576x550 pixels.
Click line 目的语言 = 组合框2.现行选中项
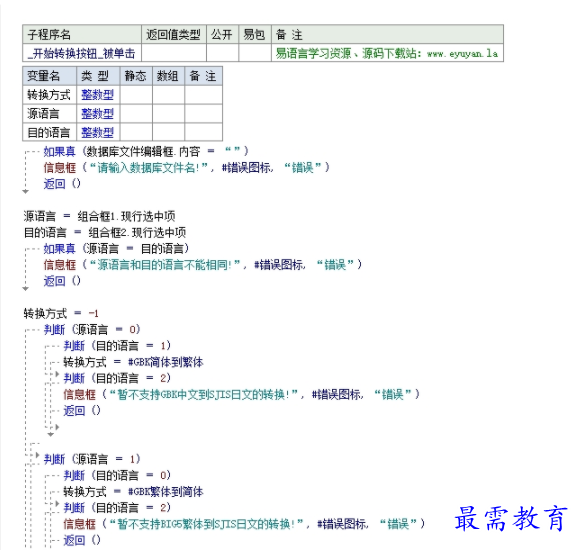click(105, 232)
